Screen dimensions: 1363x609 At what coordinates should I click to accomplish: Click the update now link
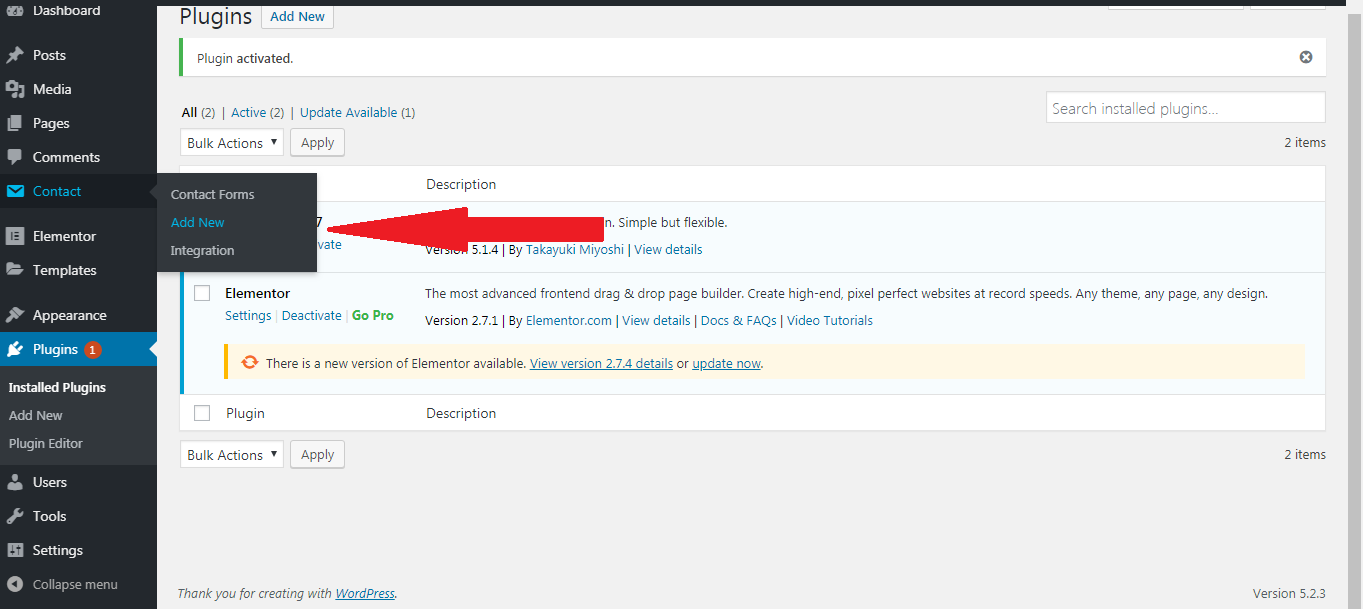pos(726,363)
